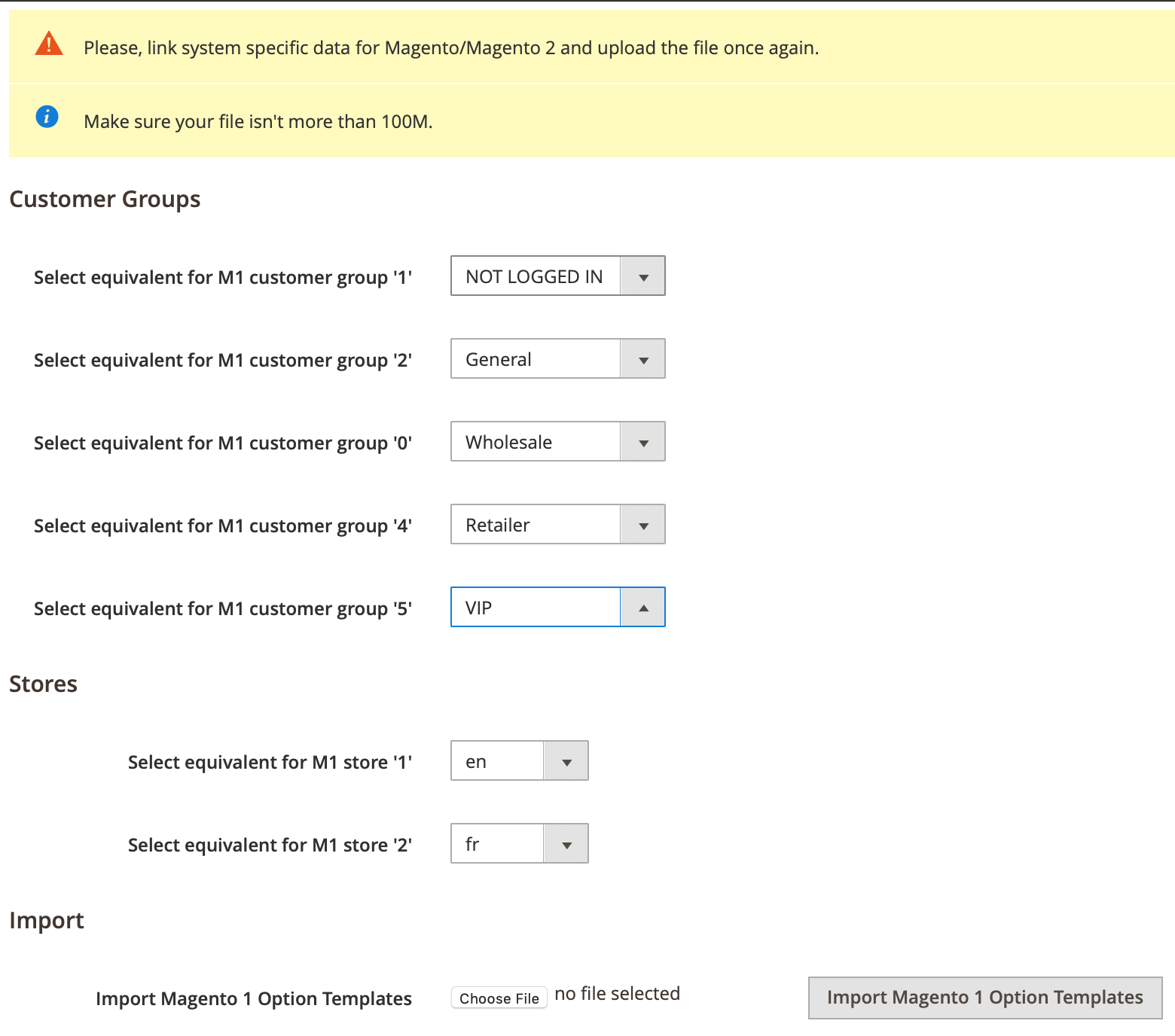Open the customer group '4' dropdown
The height and width of the screenshot is (1036, 1175).
click(558, 524)
